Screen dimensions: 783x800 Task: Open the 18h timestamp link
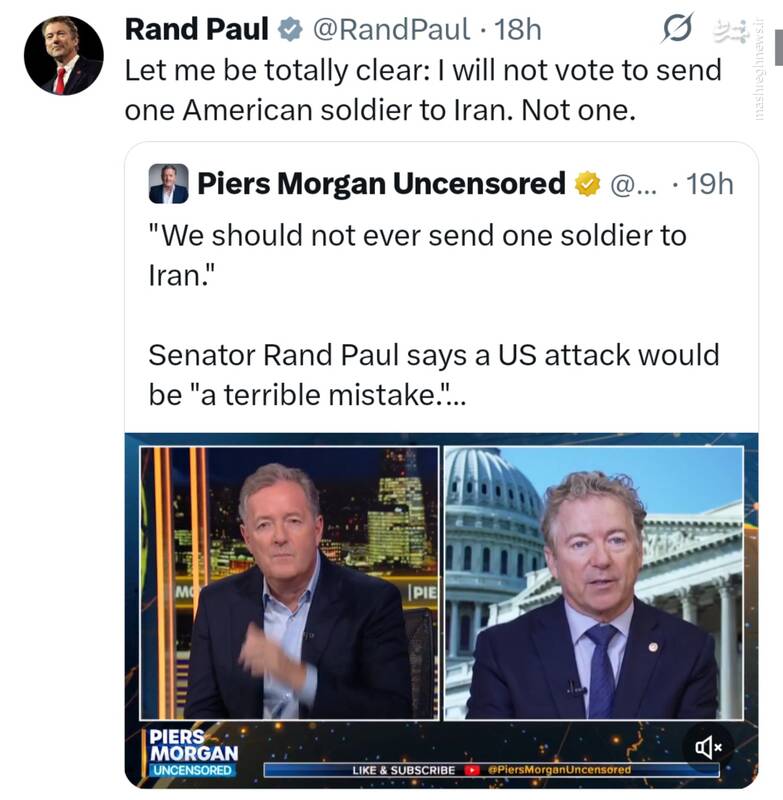tap(517, 30)
